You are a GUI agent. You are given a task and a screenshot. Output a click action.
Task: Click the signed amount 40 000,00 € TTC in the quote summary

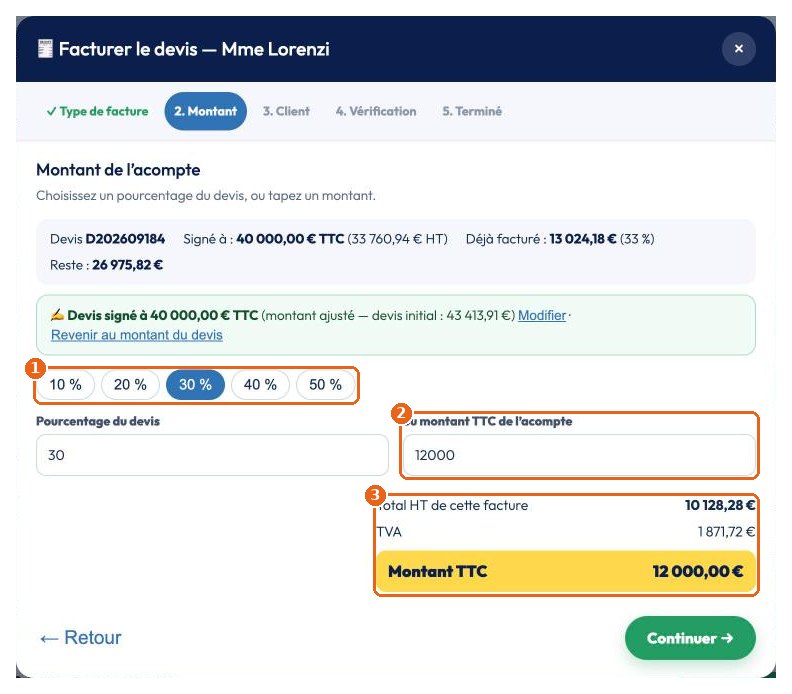click(x=290, y=239)
